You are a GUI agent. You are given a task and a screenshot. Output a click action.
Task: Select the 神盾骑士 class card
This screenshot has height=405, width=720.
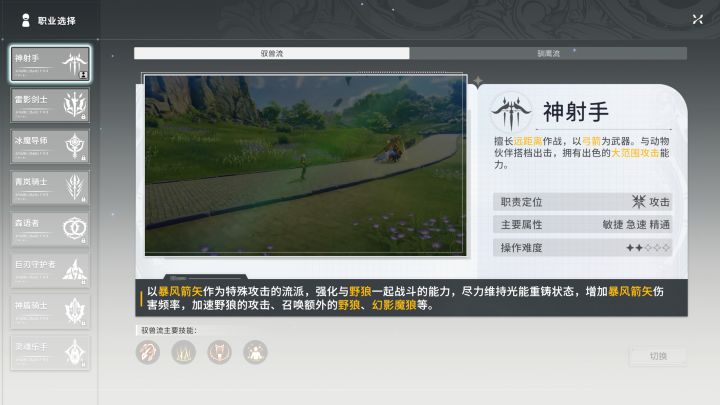coord(50,311)
